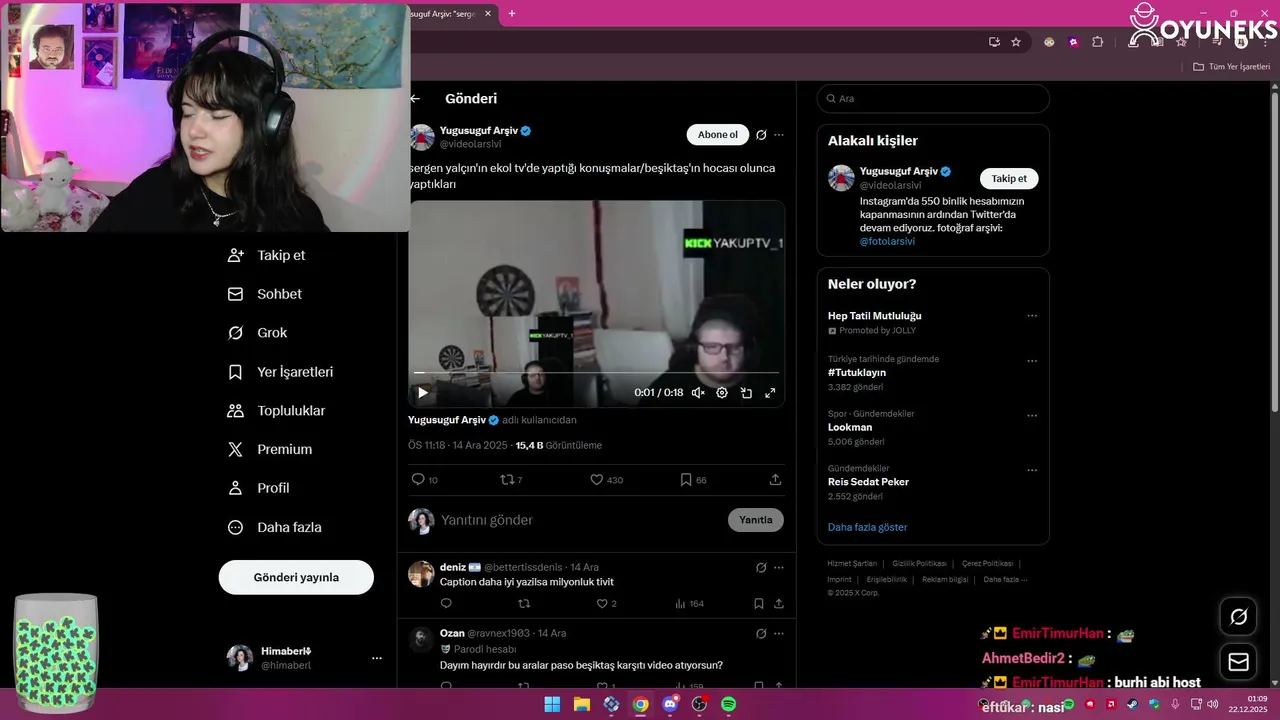Close the Yugusuguf Arşiv browser tab
The height and width of the screenshot is (720, 1280).
click(488, 14)
